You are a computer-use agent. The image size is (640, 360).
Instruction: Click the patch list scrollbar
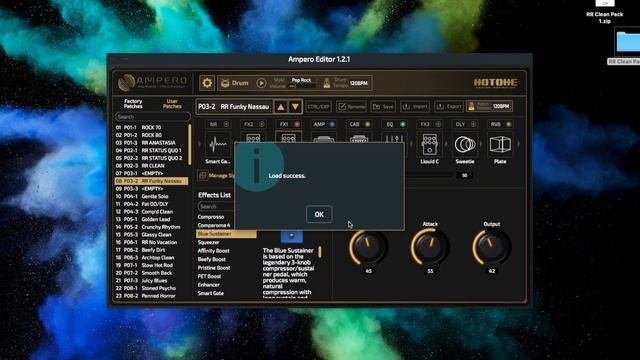click(x=189, y=144)
